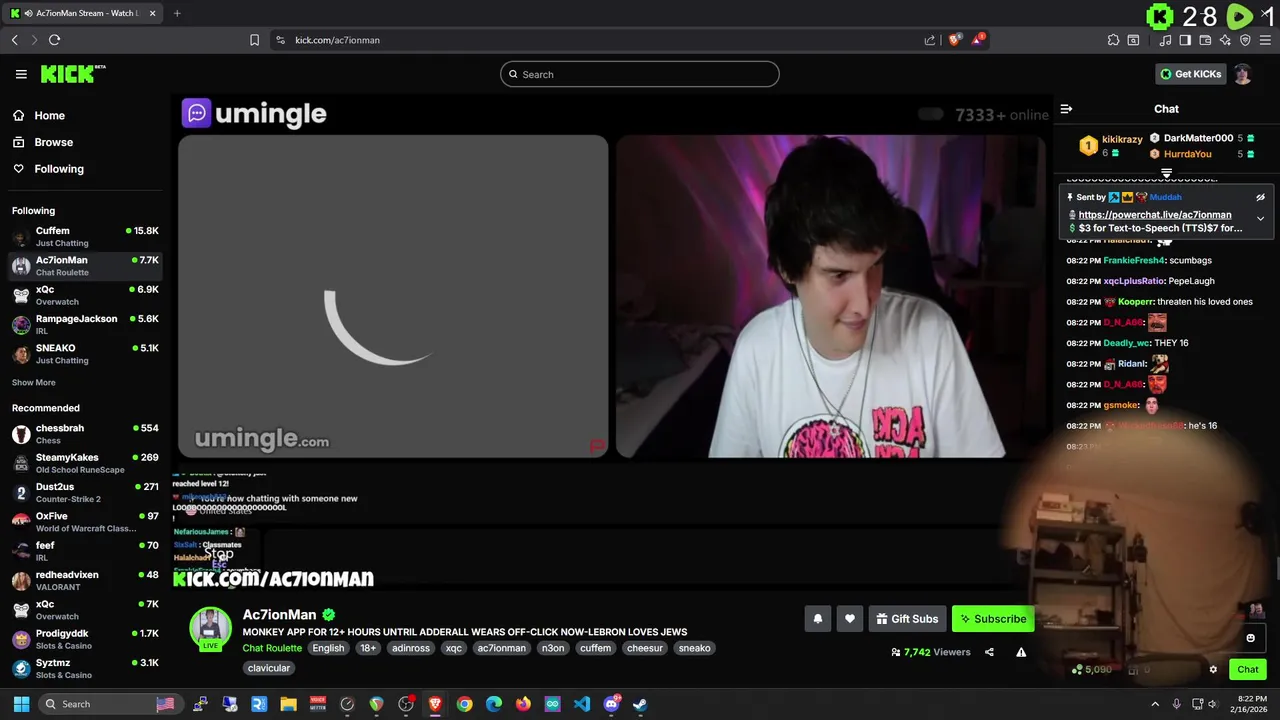Bookmark this page in browser
Screen dimensions: 1280x720
click(x=254, y=40)
